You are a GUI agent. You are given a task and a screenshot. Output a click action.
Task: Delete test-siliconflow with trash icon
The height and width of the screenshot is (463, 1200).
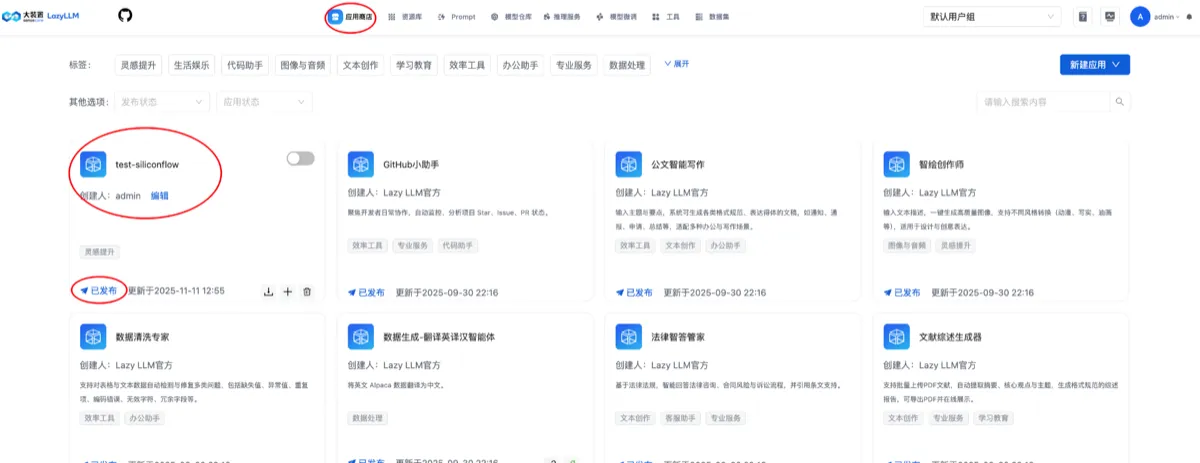coord(307,292)
